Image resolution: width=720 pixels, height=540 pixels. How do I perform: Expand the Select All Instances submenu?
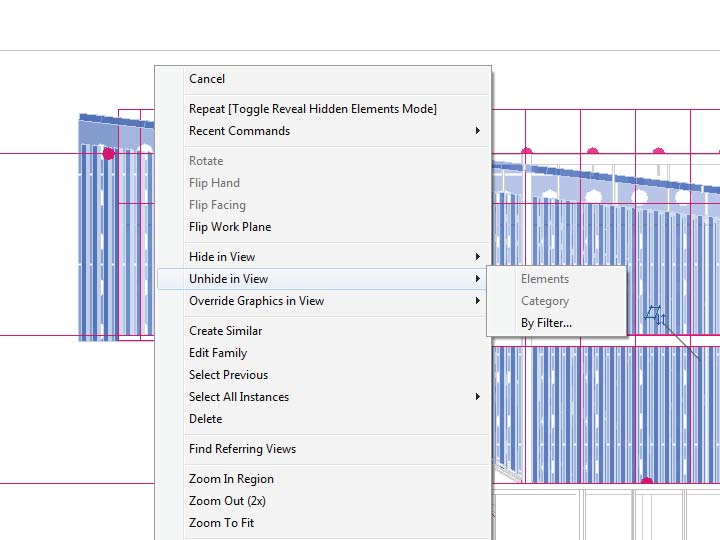tap(239, 397)
